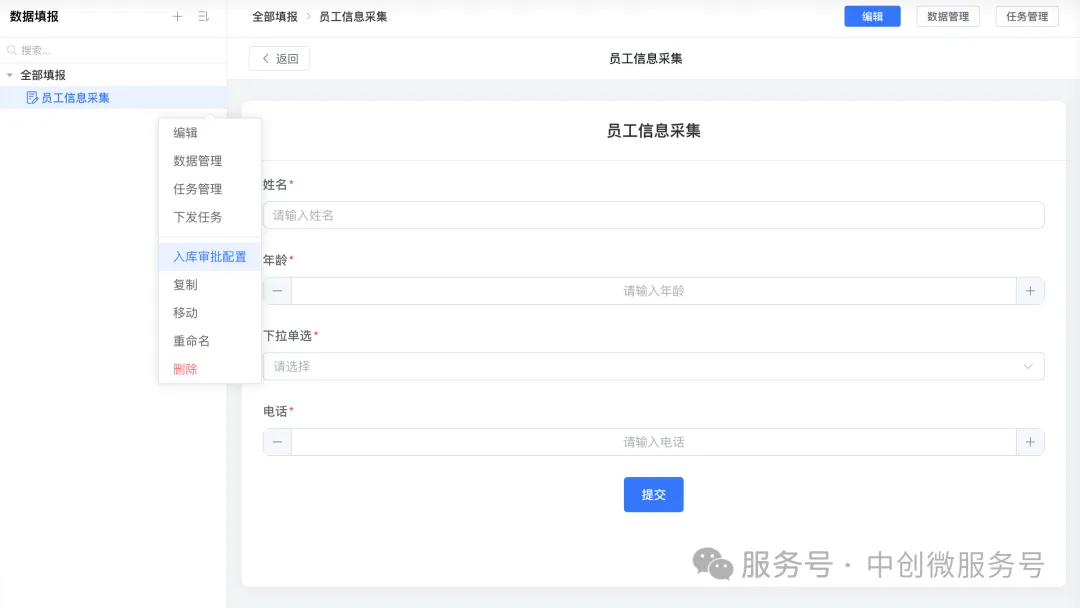Decrease 电话 with the minus button
This screenshot has width=1080, height=608.
point(277,442)
